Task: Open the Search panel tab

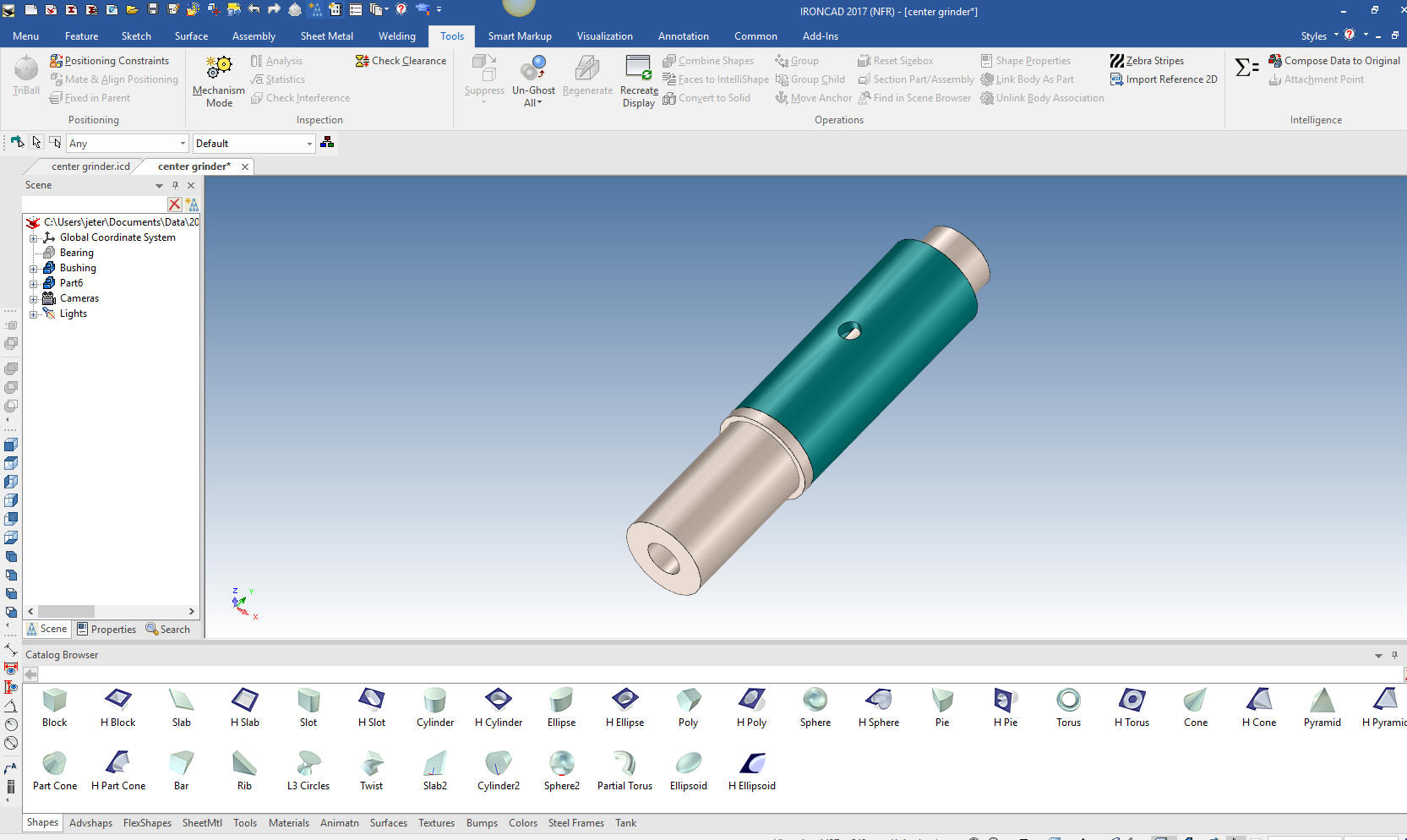Action: 167,630
